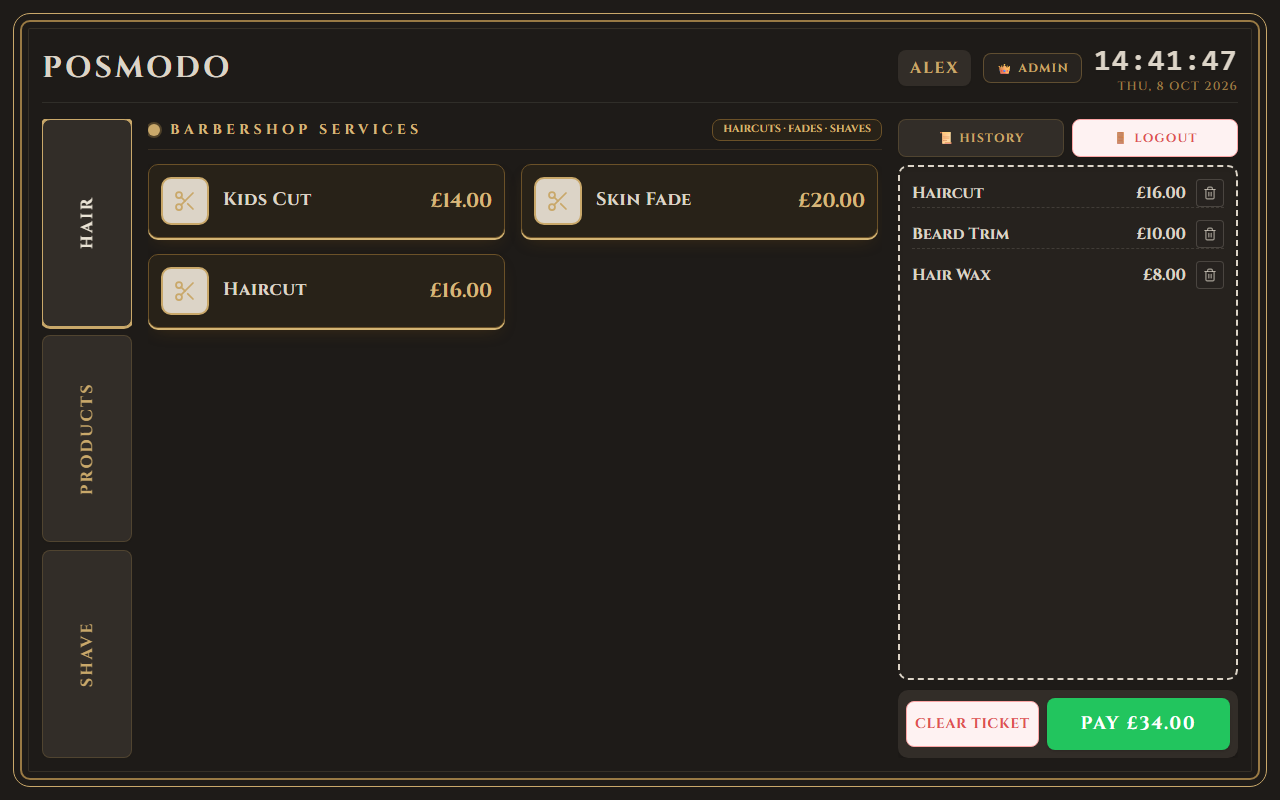Image resolution: width=1280 pixels, height=800 pixels.
Task: Click the £16.00 price on the Haircut service card
Action: coord(461,291)
